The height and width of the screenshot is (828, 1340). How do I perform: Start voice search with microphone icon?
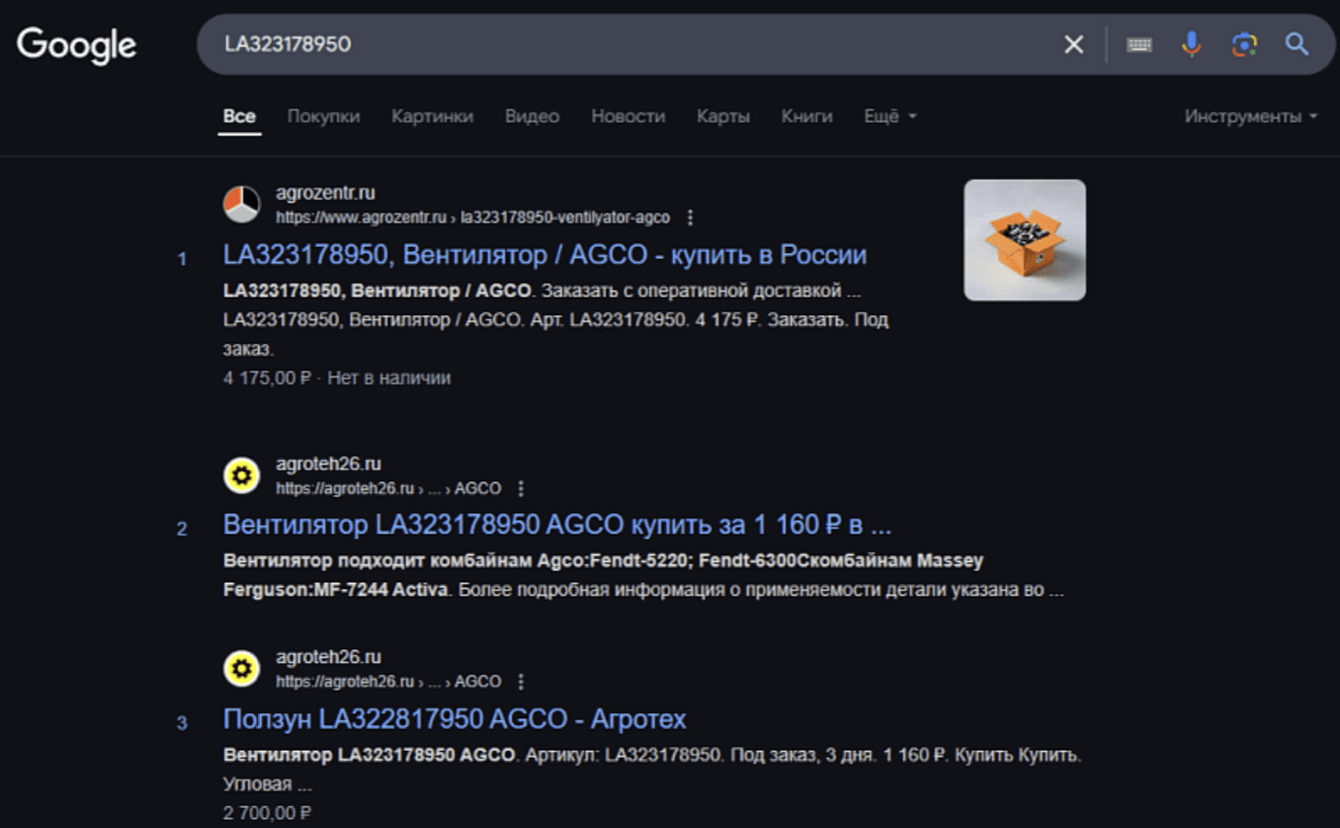point(1191,44)
